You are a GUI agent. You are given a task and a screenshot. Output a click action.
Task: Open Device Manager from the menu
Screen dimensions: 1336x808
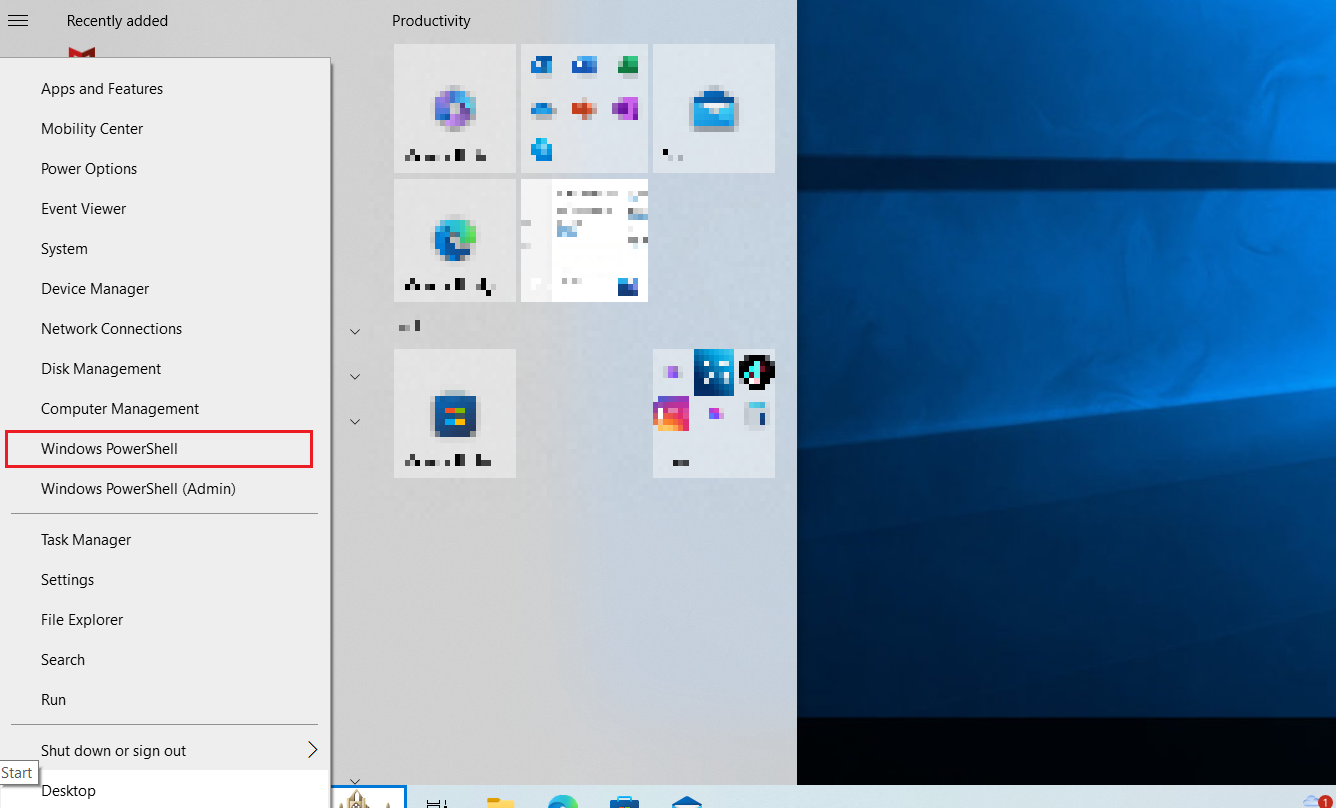(x=95, y=289)
